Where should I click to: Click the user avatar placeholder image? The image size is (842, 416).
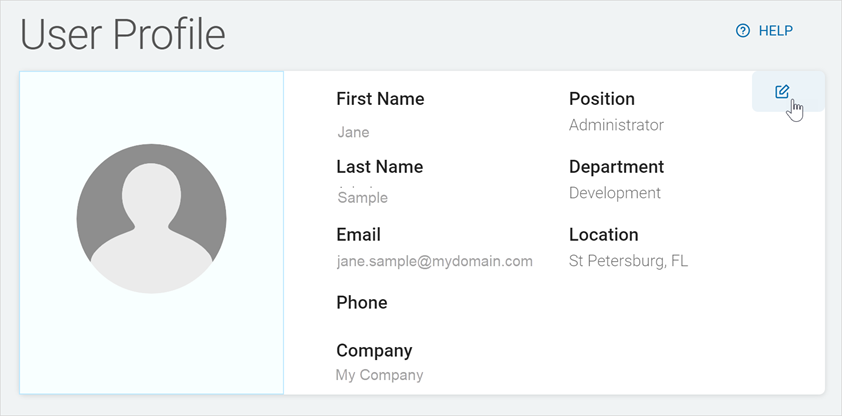pos(151,219)
